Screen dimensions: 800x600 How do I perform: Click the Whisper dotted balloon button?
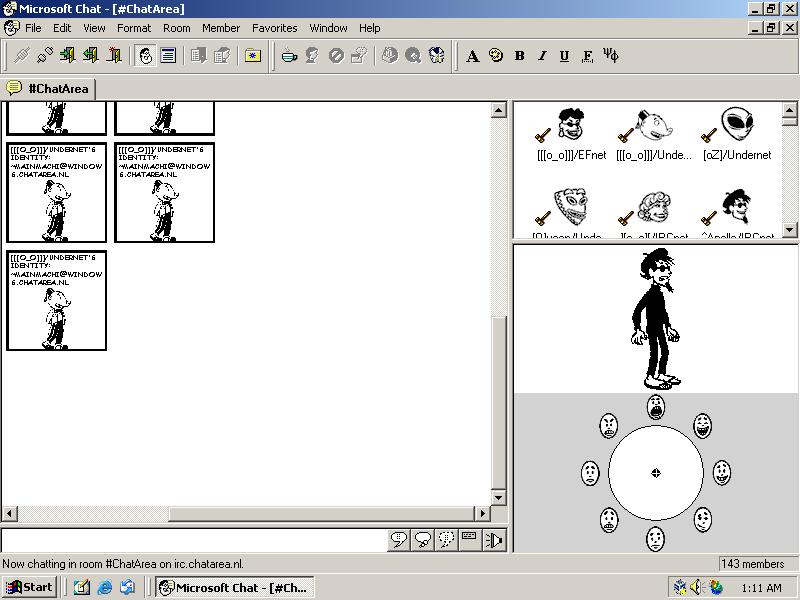[x=446, y=540]
